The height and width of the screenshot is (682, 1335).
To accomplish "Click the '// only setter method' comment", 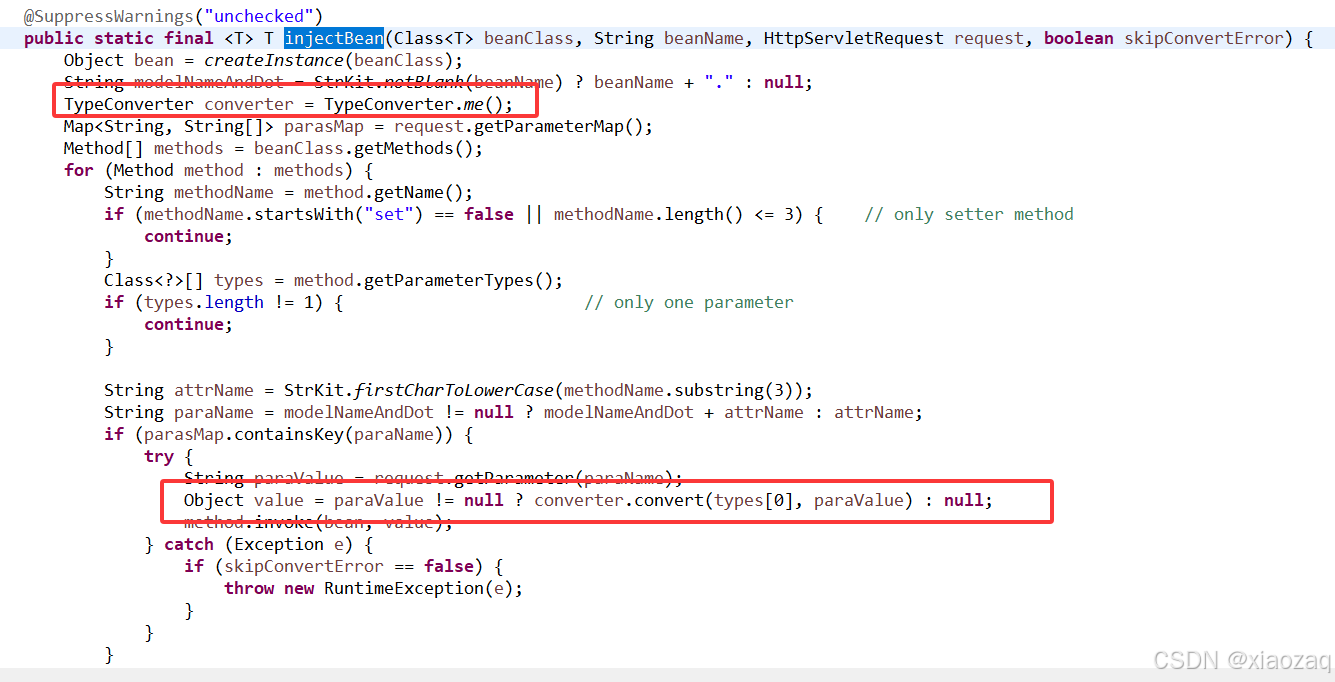I will pyautogui.click(x=969, y=214).
